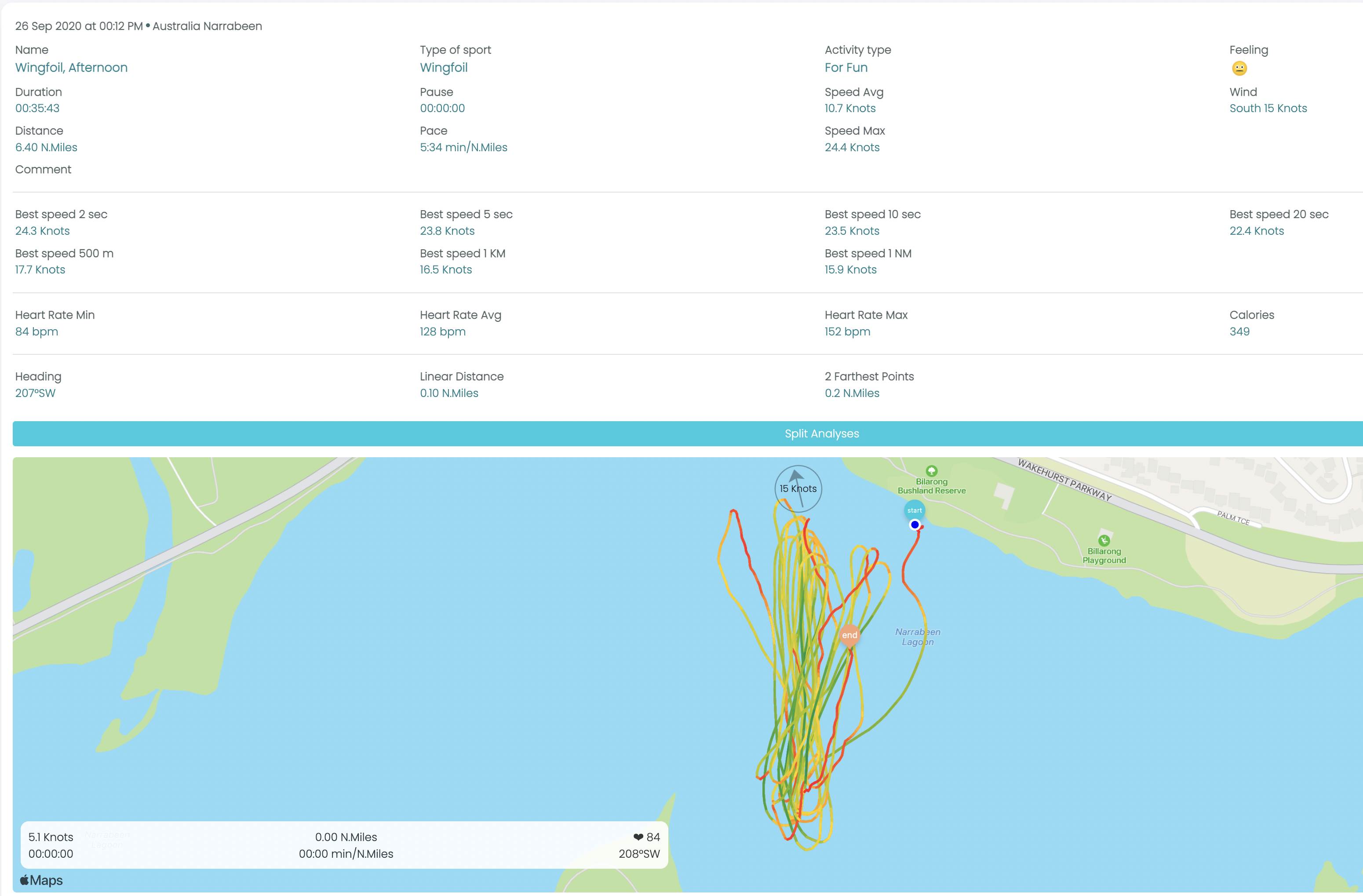Click the South 15 Knots wind value
Image resolution: width=1363 pixels, height=896 pixels.
(1267, 108)
